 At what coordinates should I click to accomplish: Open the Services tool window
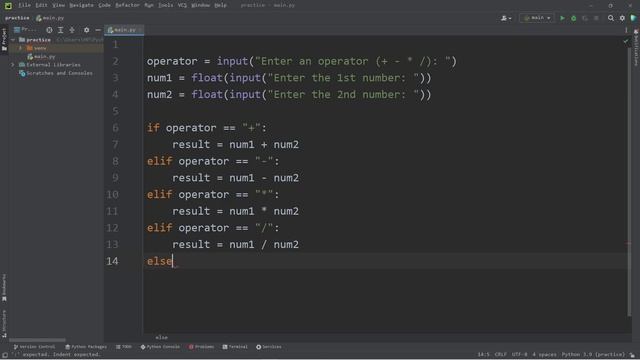tap(269, 347)
